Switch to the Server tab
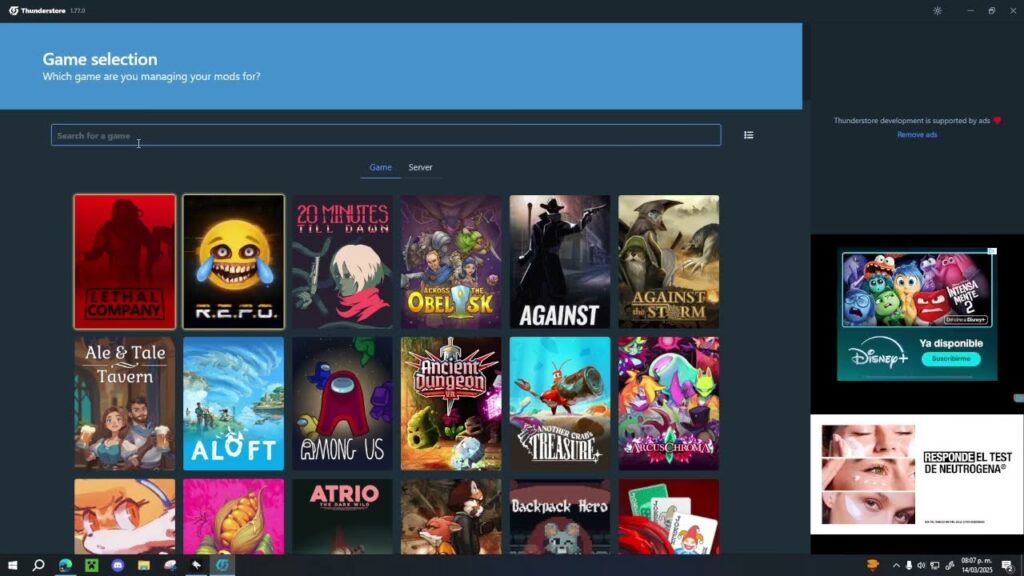Screen dimensions: 1024x576 pyautogui.click(x=420, y=168)
